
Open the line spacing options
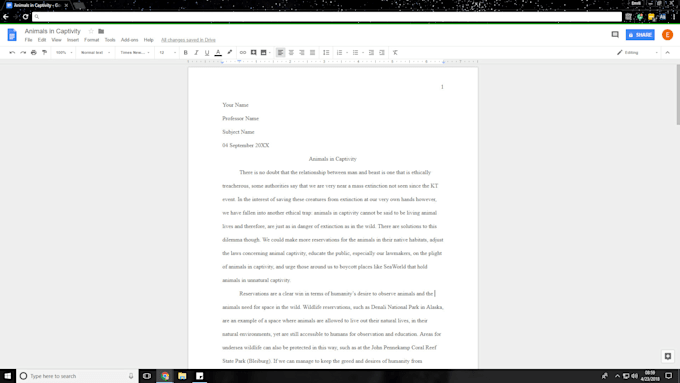pos(326,52)
